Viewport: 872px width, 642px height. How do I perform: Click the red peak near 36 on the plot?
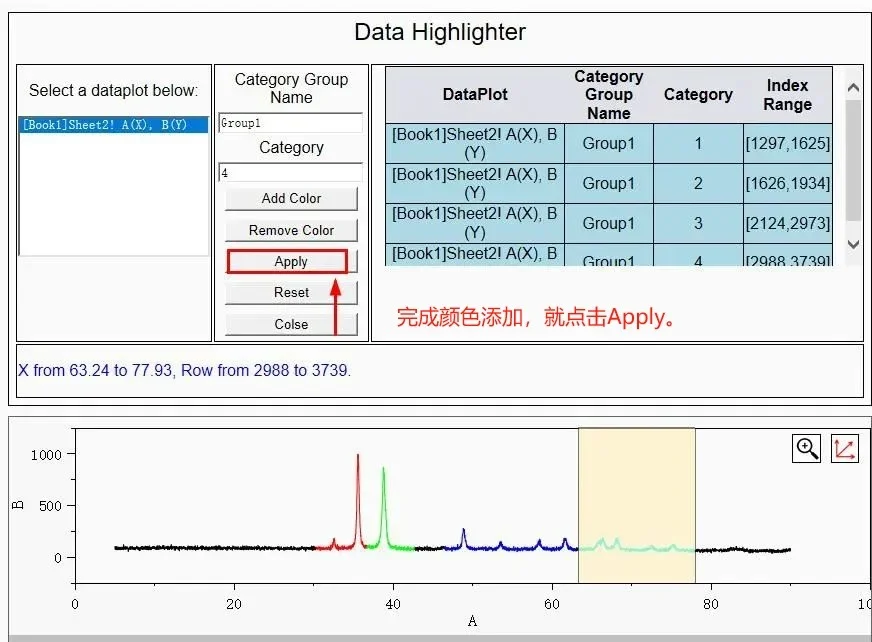pyautogui.click(x=358, y=501)
